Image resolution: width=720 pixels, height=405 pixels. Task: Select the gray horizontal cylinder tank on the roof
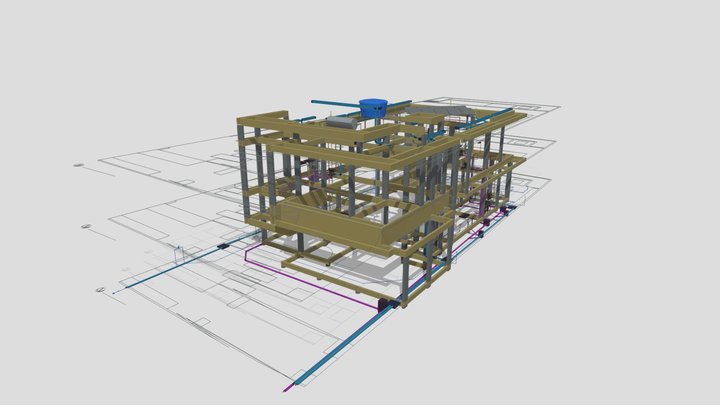click(342, 122)
